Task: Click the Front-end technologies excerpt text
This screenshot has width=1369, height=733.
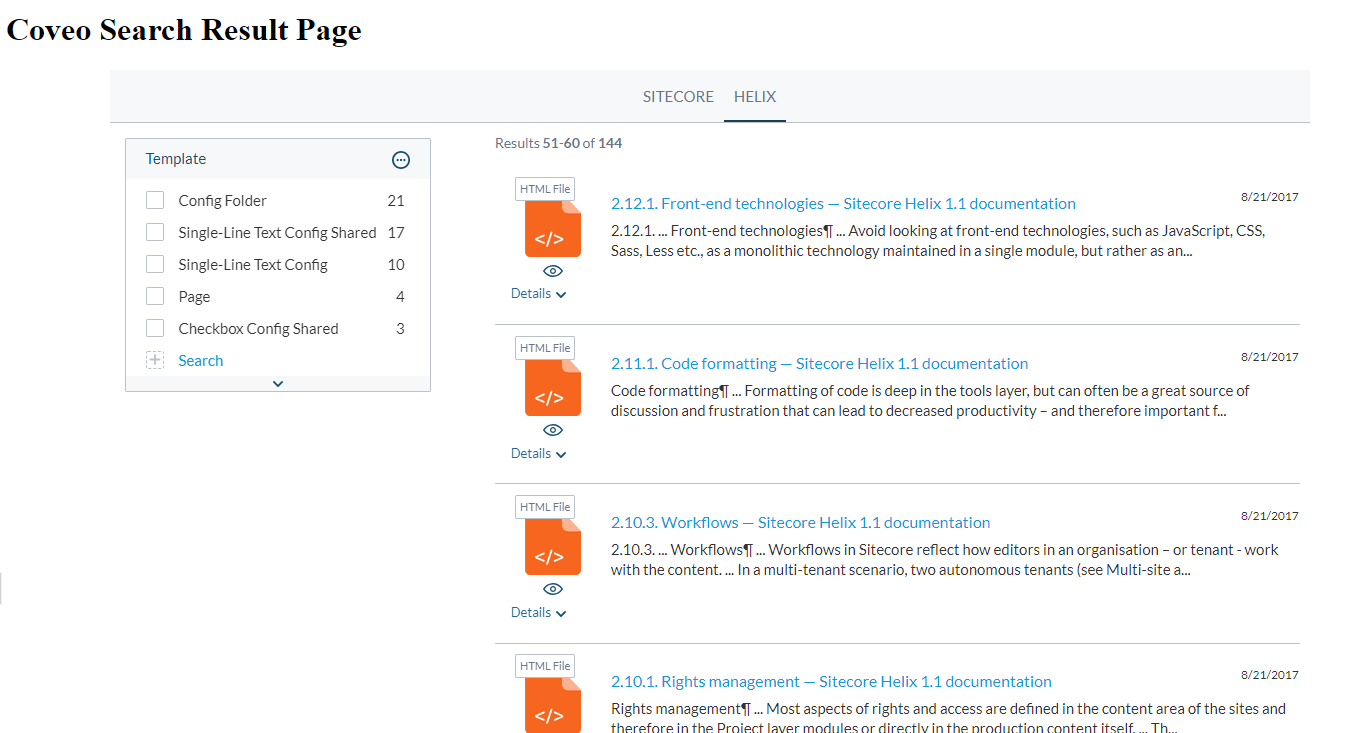Action: point(938,241)
